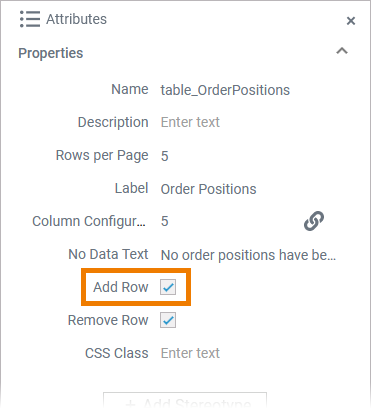Viewport: 371px width, 409px height.
Task: Open the Column Configuration link icon
Action: [x=314, y=221]
